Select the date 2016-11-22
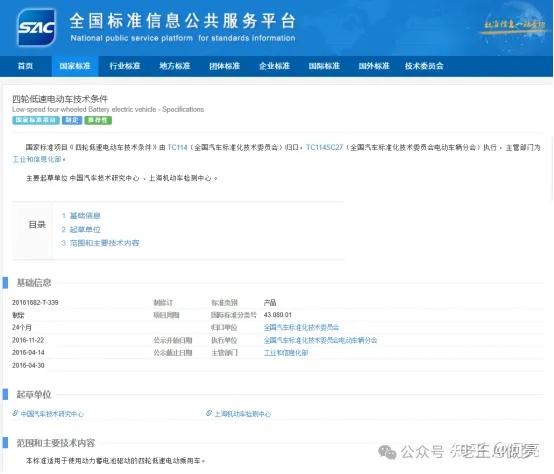The image size is (554, 474). [28, 340]
